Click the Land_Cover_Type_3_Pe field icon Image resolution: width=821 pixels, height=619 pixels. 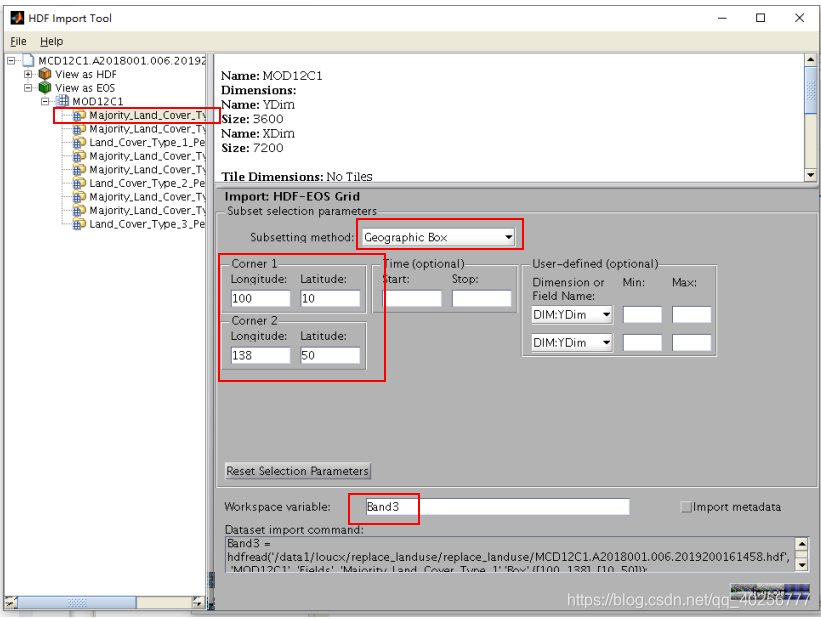point(79,224)
